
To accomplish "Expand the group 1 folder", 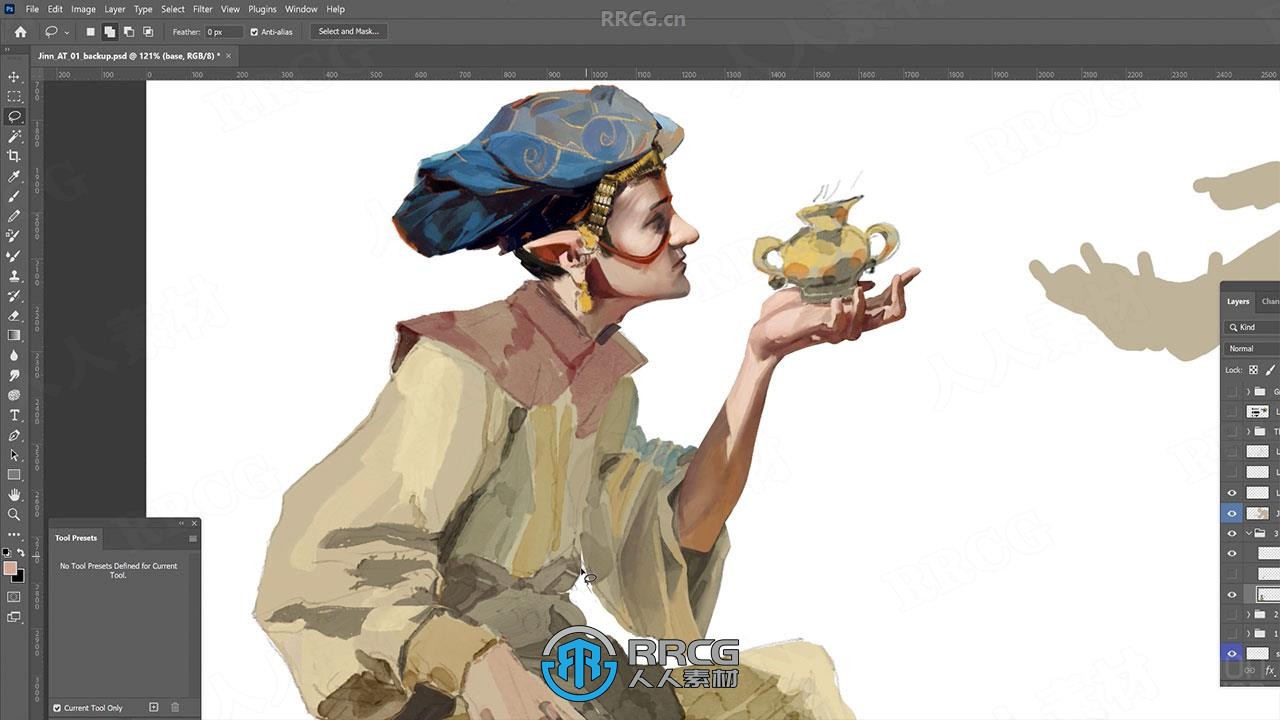I will pos(1248,634).
